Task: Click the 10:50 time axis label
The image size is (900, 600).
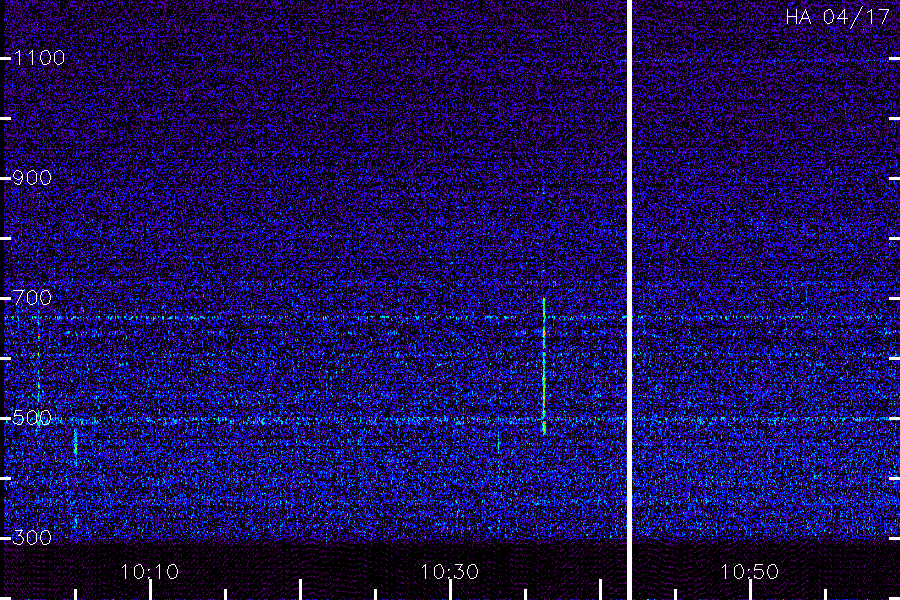Action: (x=750, y=572)
